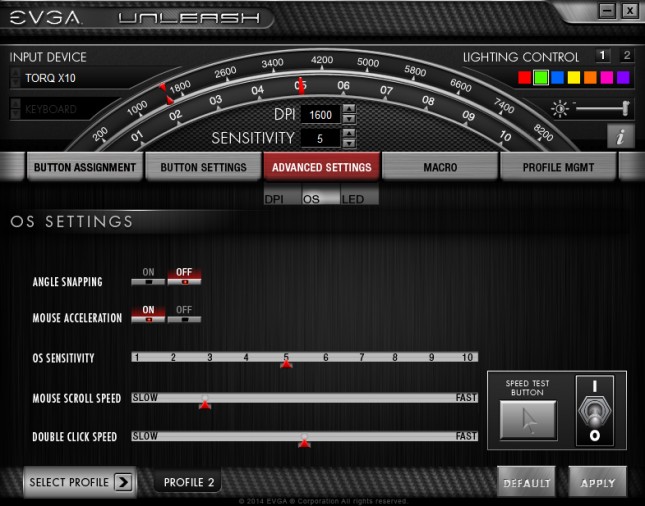Screen dimensions: 645x506
Task: Increase Sensitivity with up arrow
Action: pos(349,133)
